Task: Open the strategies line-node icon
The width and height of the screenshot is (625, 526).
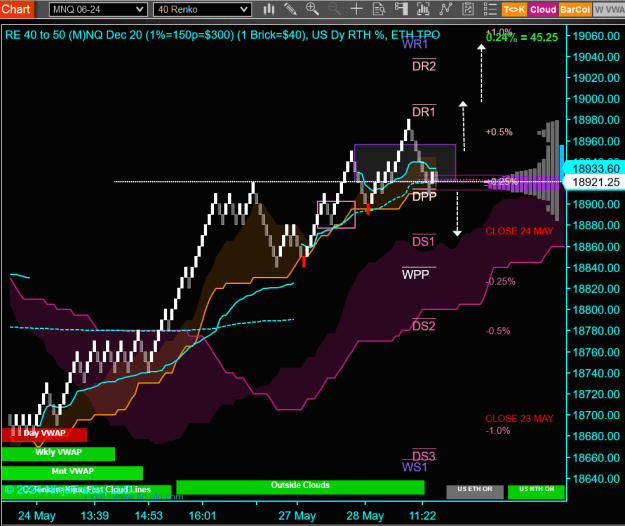Action: [445, 9]
